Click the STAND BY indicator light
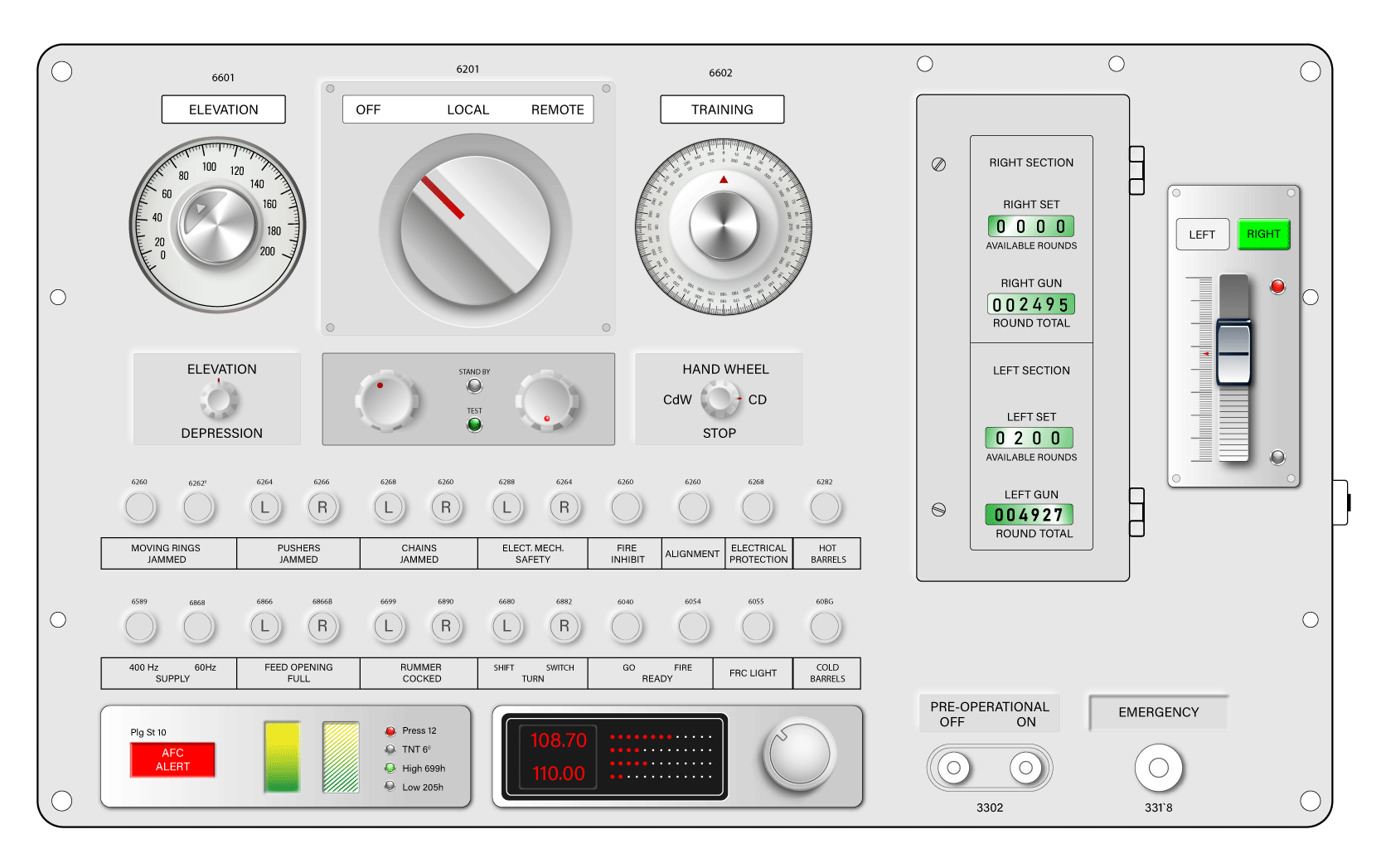Screen dimensions: 1381x868 coord(474,386)
